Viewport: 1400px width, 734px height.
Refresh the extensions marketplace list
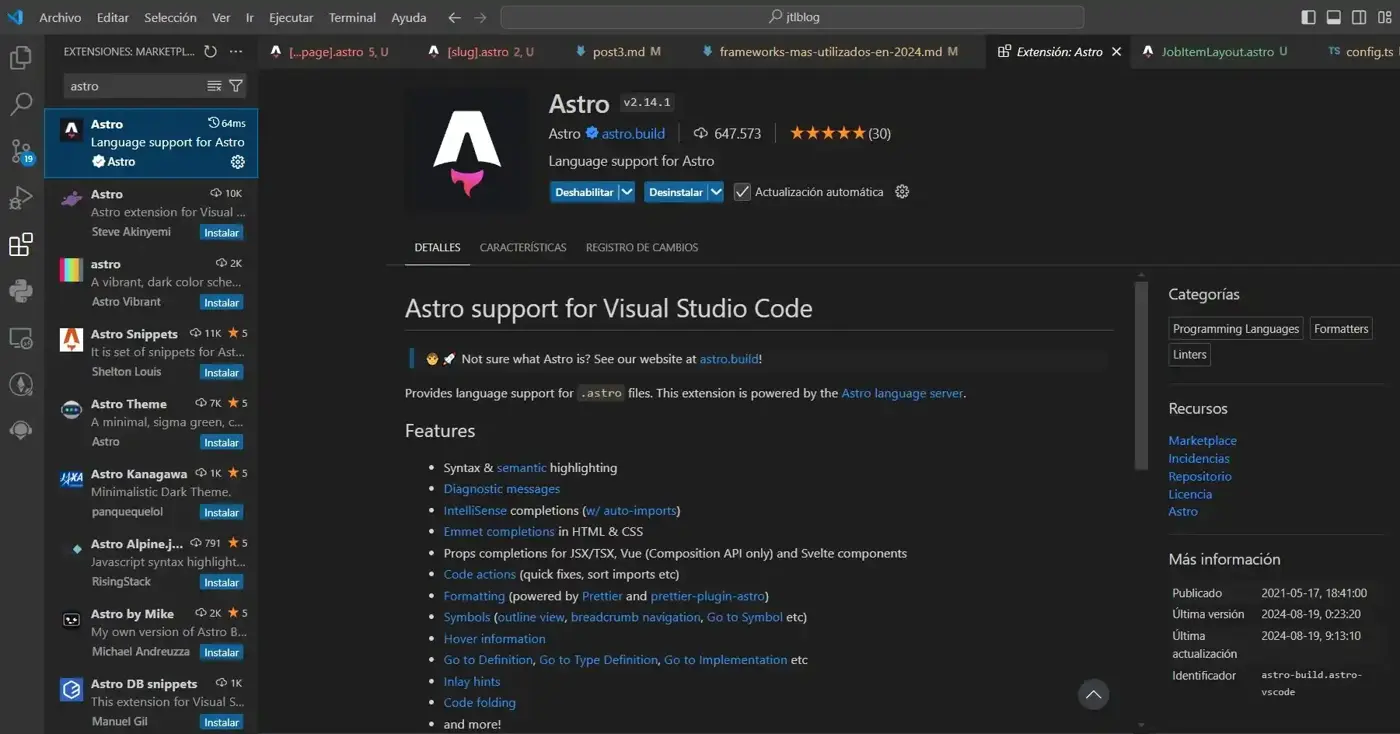(210, 52)
